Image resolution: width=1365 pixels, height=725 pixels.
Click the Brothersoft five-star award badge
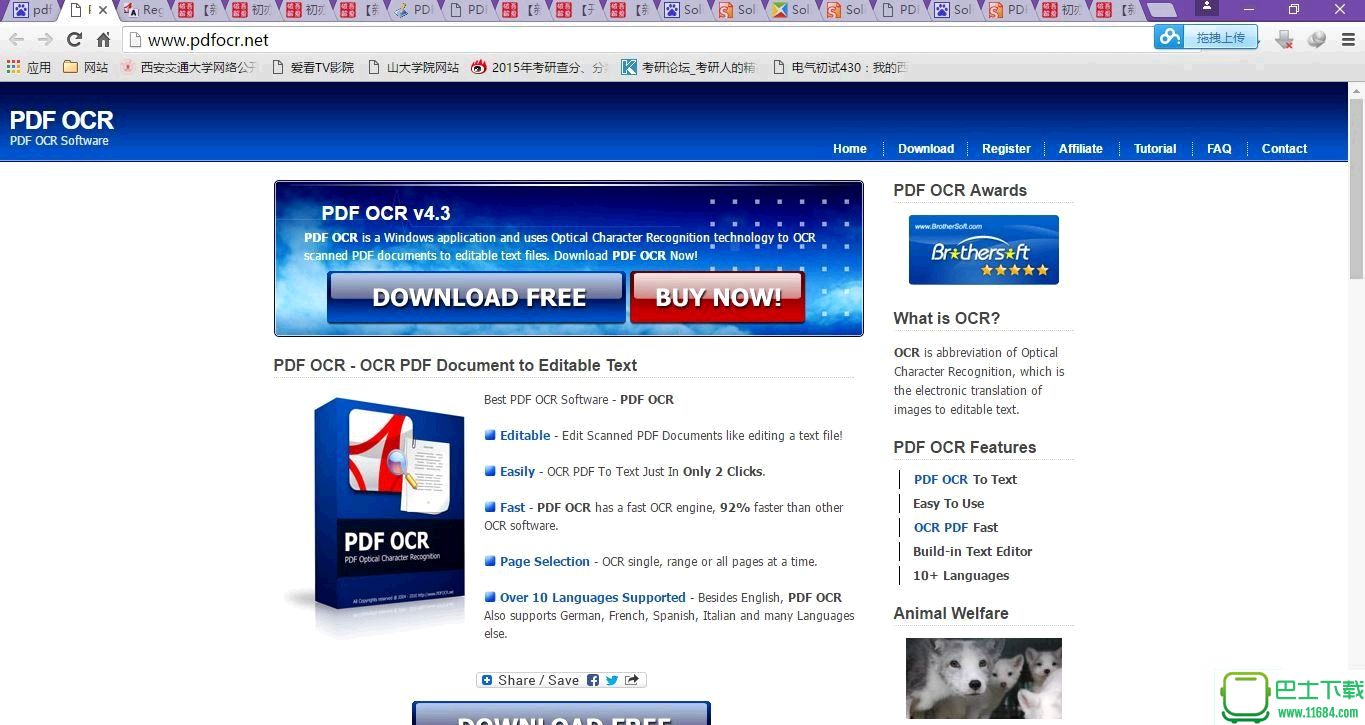(983, 250)
